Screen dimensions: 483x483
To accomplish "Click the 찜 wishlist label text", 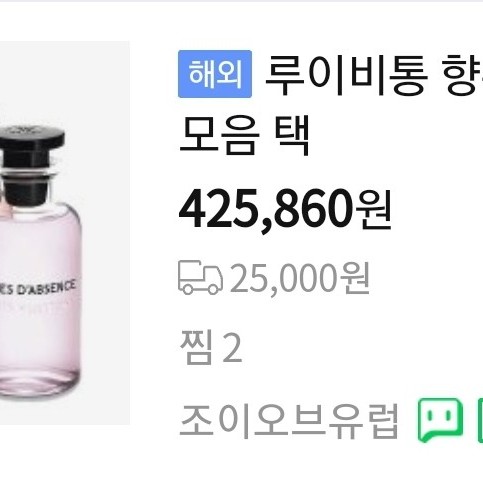I will click(196, 348).
